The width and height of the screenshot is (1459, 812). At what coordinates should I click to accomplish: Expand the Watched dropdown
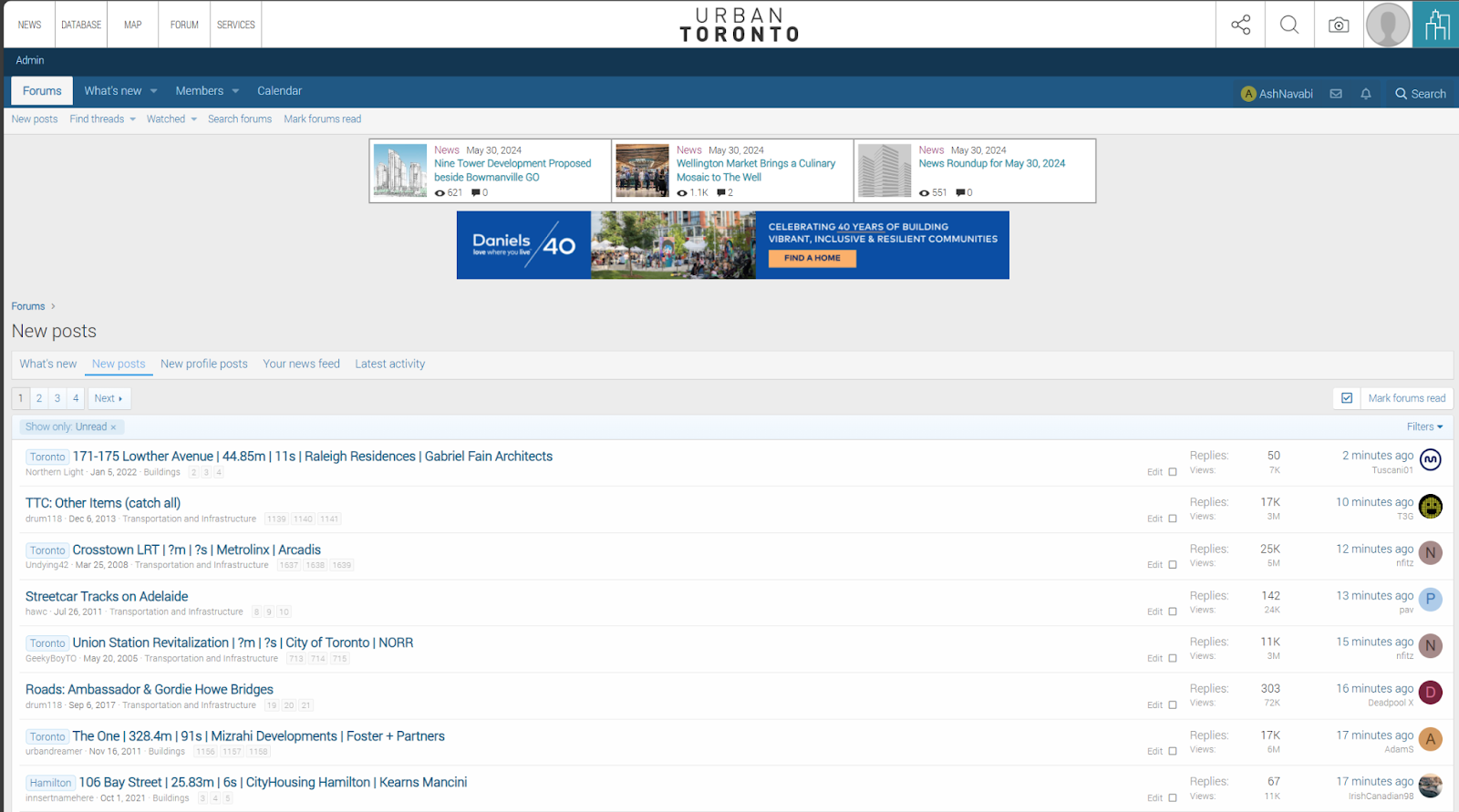pyautogui.click(x=193, y=119)
